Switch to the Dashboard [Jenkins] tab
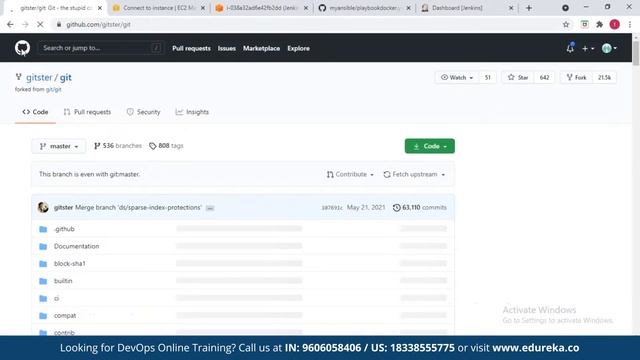The image size is (640, 360). pyautogui.click(x=467, y=8)
